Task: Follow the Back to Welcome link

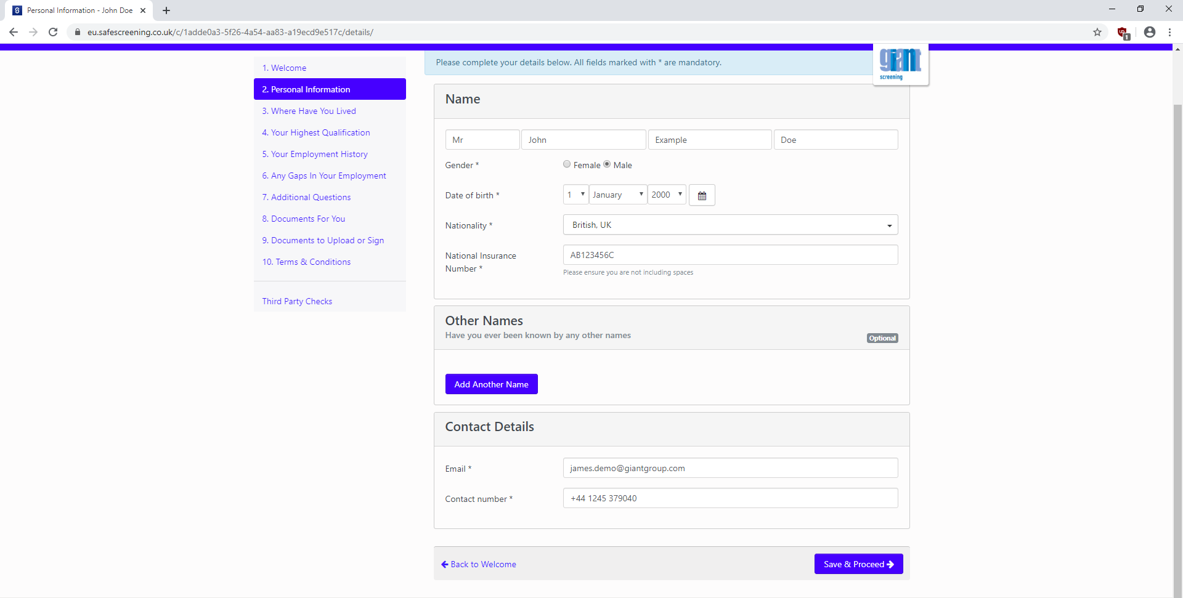Action: click(x=479, y=564)
